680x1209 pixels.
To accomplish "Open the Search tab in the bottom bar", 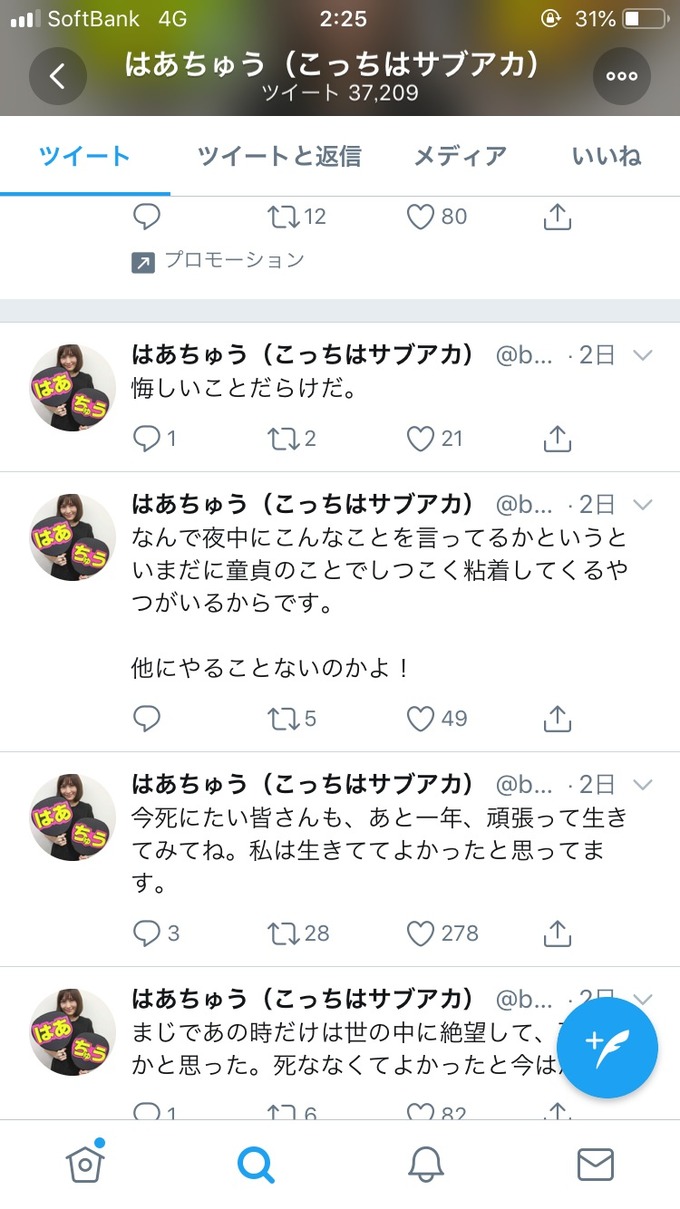I will pyautogui.click(x=255, y=1164).
